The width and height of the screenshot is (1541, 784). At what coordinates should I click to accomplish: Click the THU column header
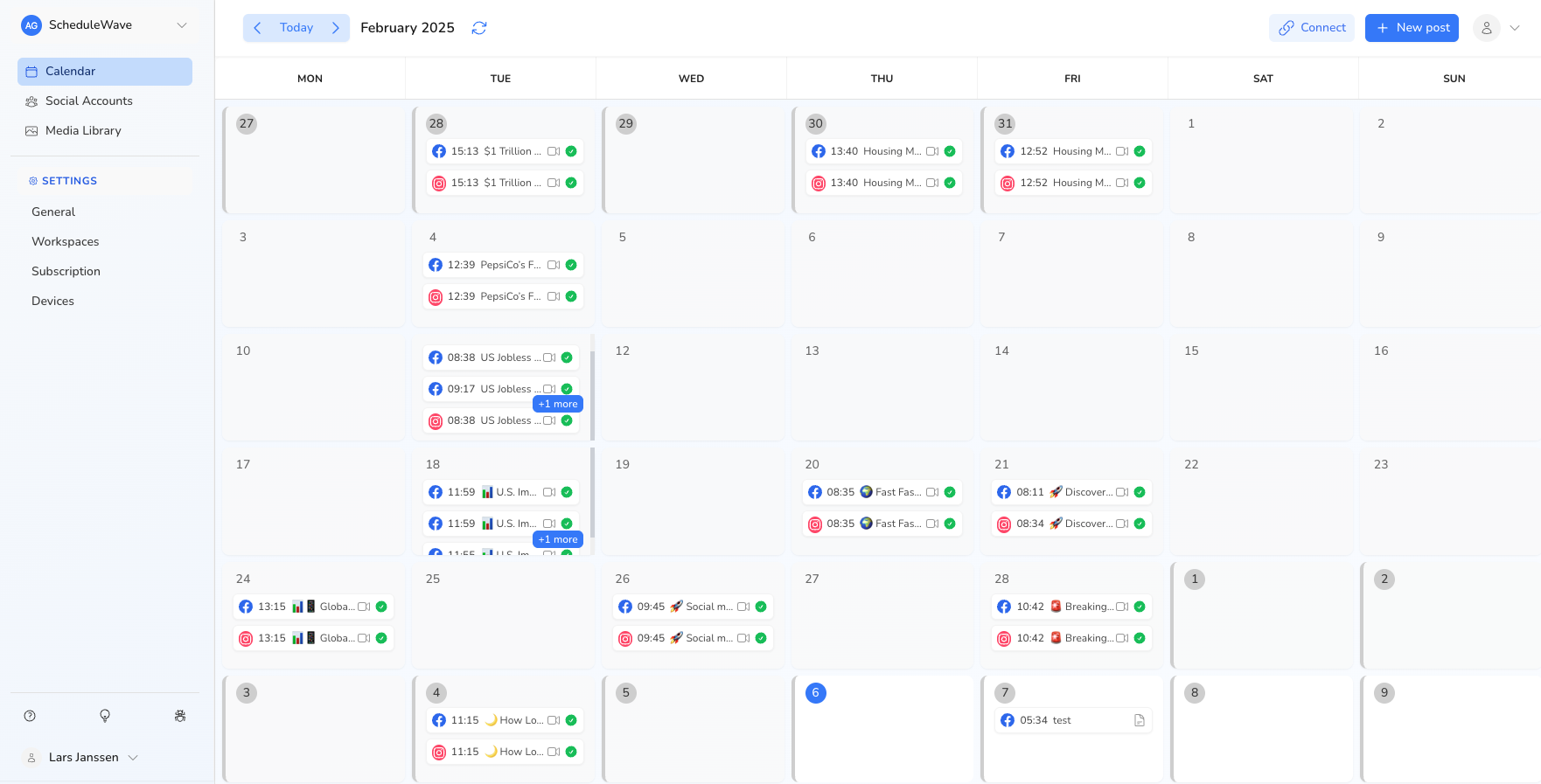pos(882,79)
